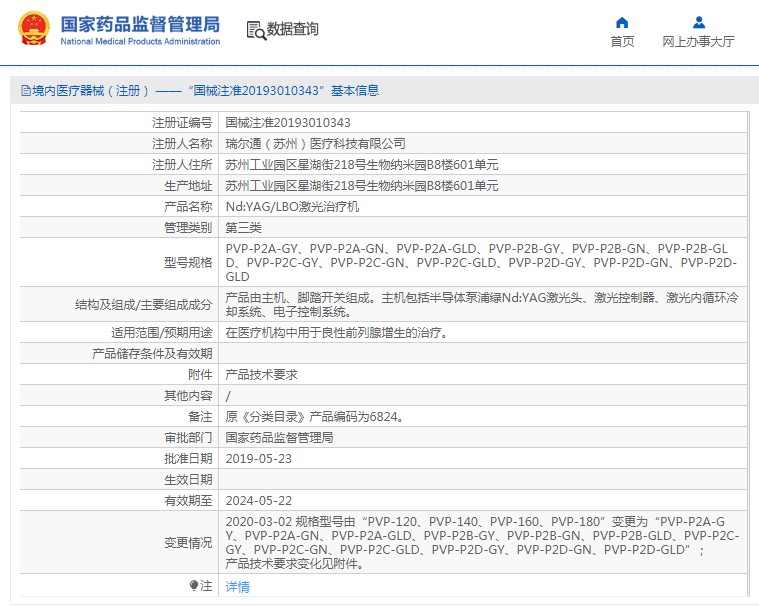Viewport: 759px width, 606px height.
Task: Click the 产品名称 row label
Action: pos(188,207)
